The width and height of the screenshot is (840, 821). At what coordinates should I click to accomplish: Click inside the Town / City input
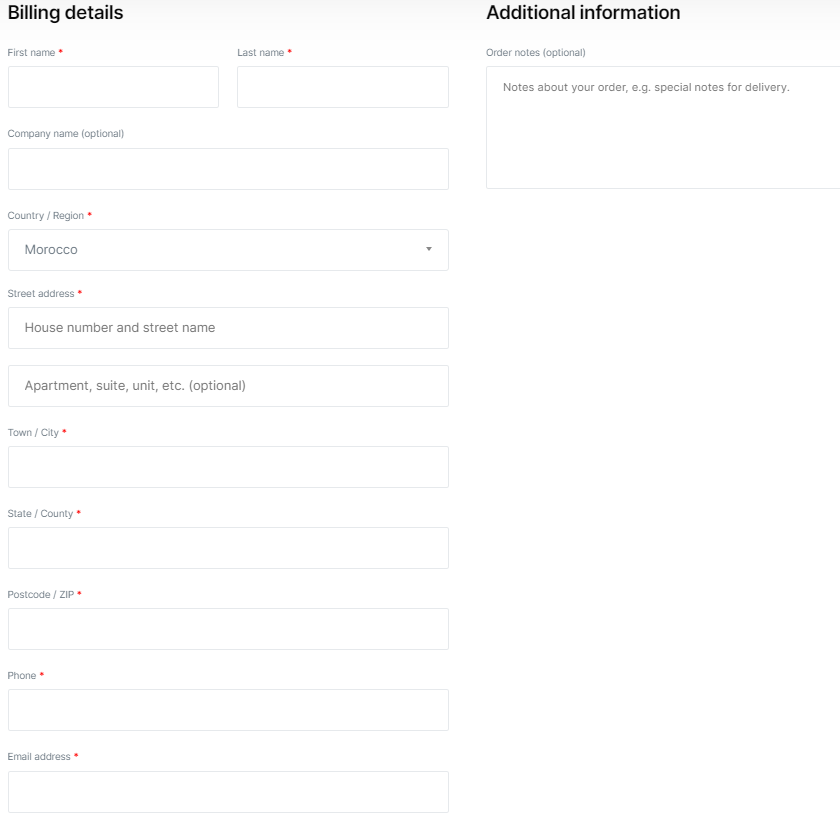(228, 467)
